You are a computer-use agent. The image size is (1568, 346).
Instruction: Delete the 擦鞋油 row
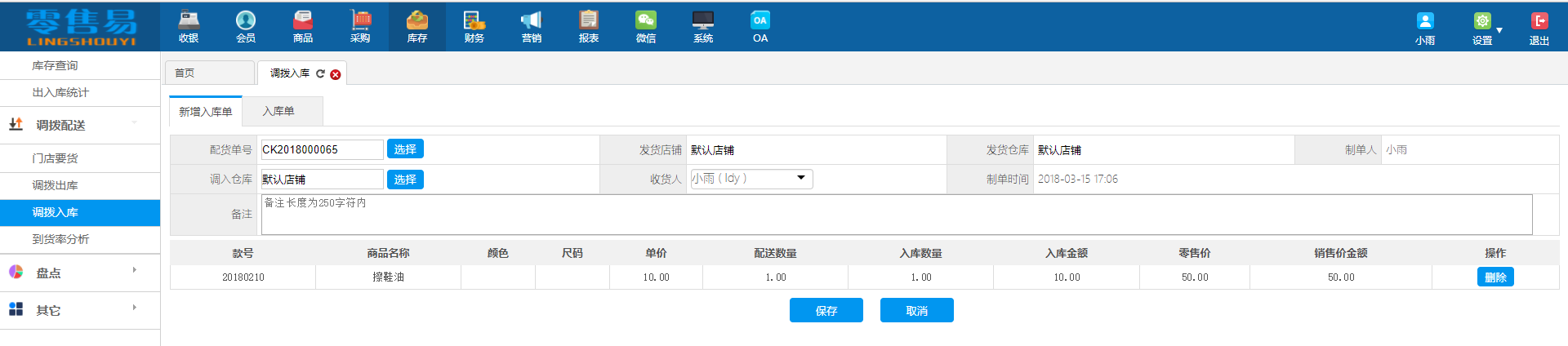pos(1495,277)
